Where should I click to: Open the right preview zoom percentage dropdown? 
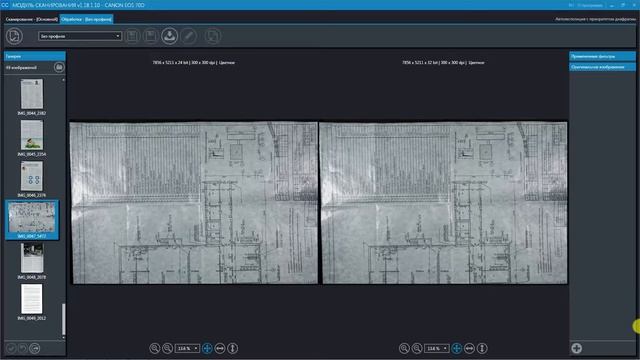[x=437, y=348]
